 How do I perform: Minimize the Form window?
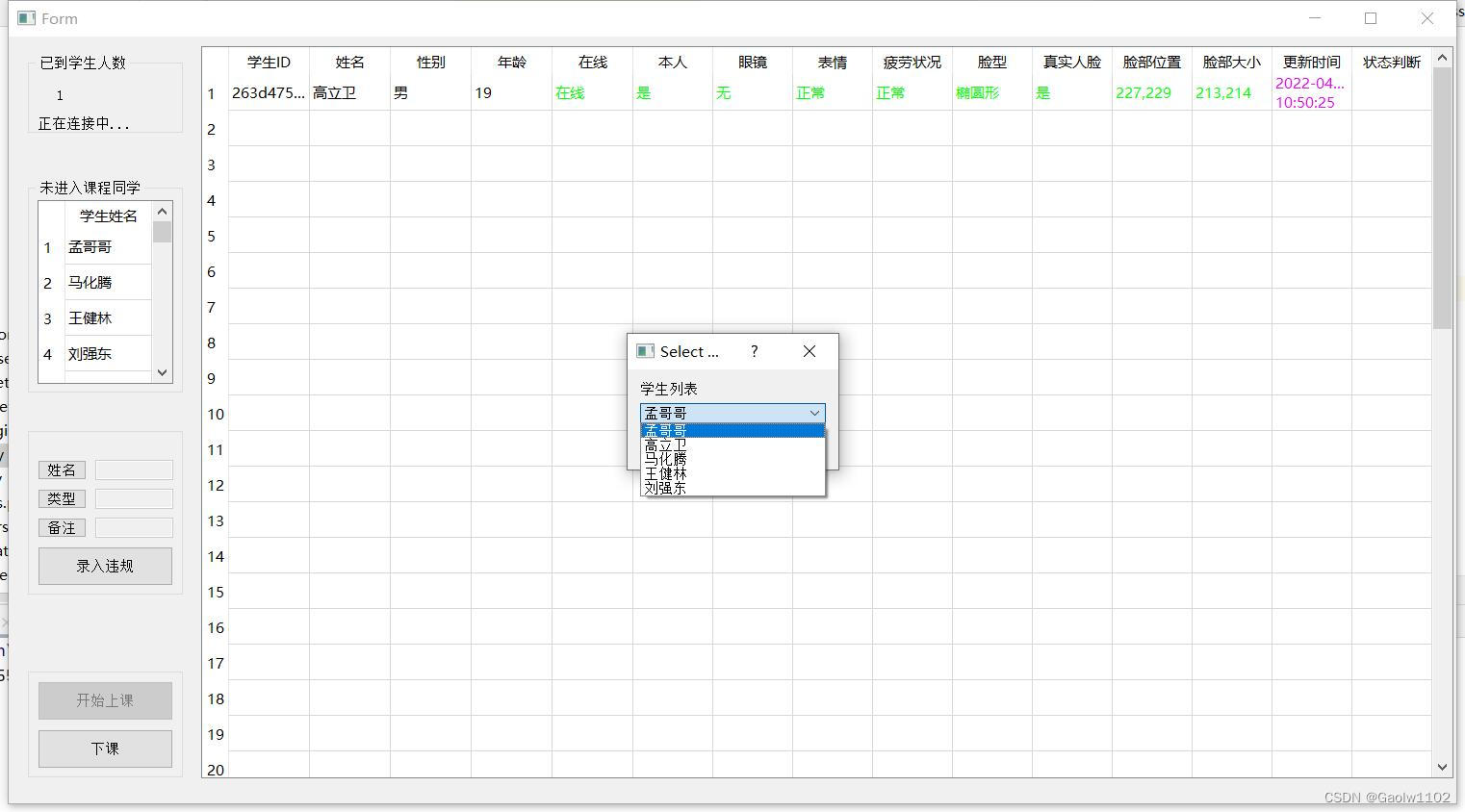click(x=1315, y=18)
